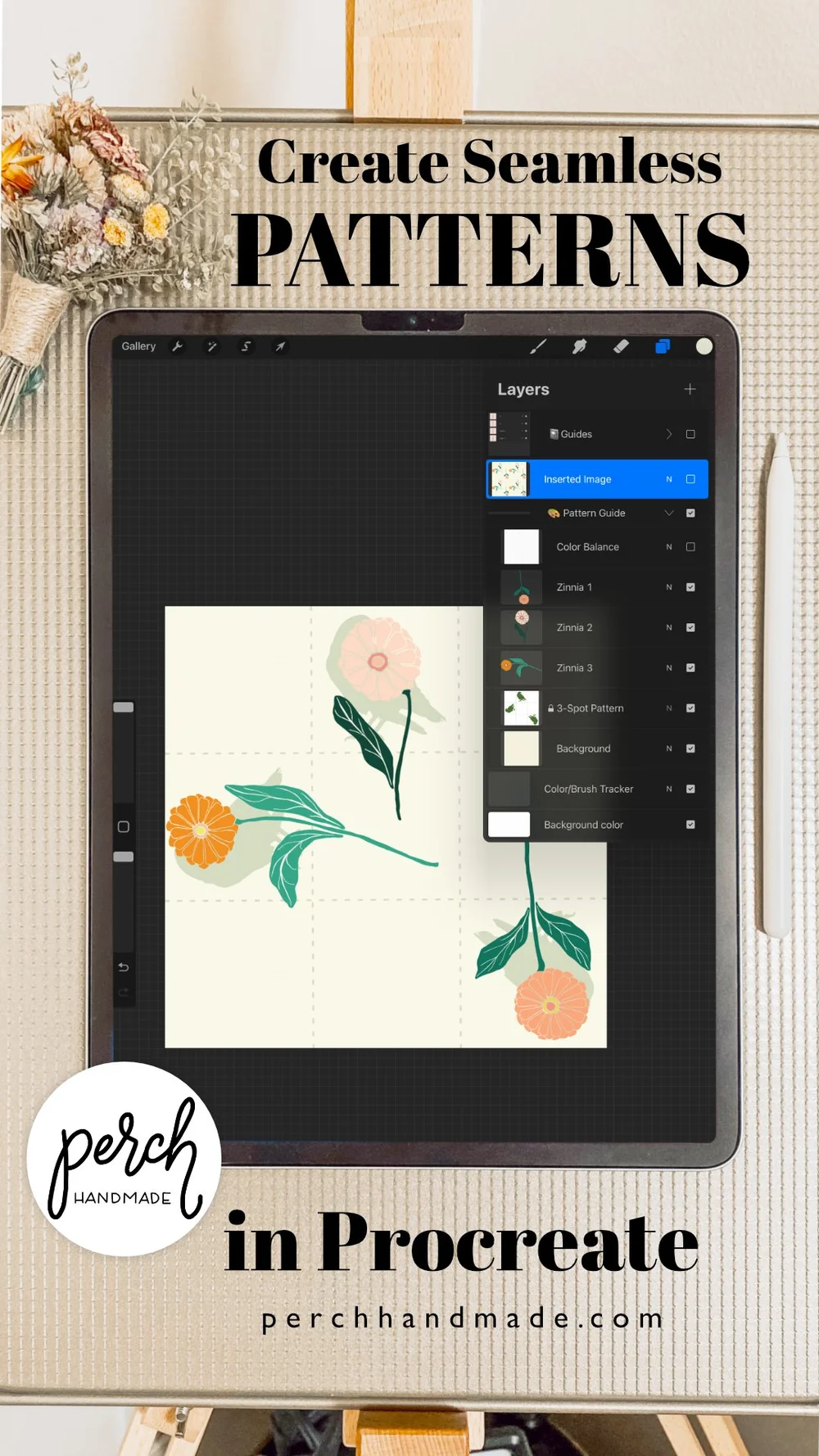819x1456 pixels.
Task: Click the brush size slider handle
Action: click(x=124, y=707)
